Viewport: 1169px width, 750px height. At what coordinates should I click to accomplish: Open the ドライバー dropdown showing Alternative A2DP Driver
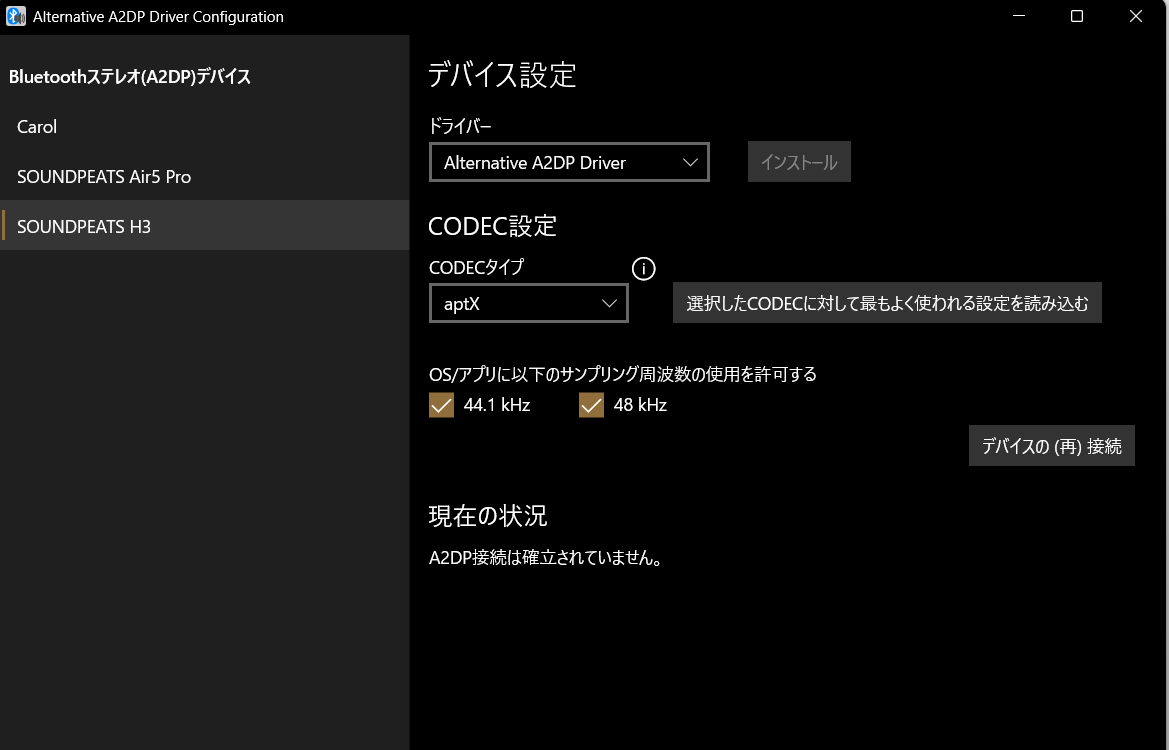568,162
